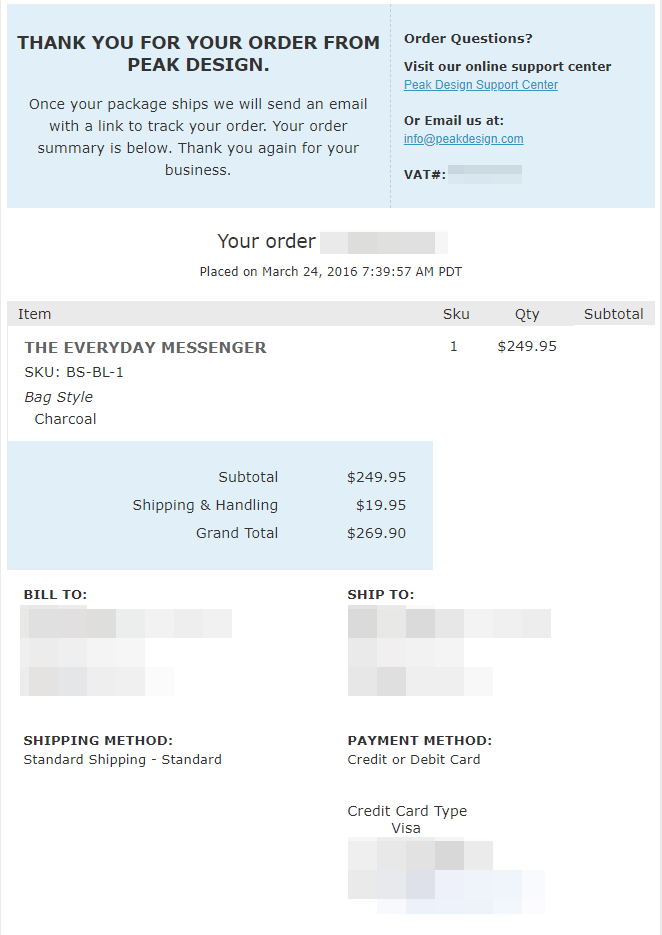Select the Grand Total amount $269.90
Viewport: 662px width, 935px height.
[x=376, y=533]
